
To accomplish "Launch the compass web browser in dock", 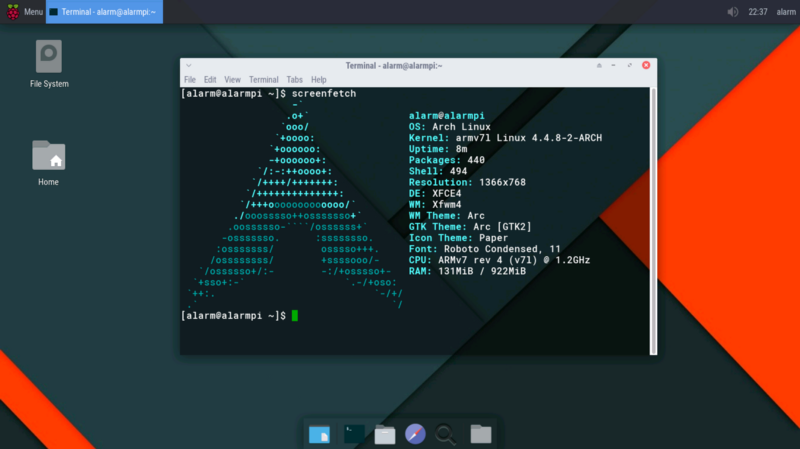I will point(416,434).
